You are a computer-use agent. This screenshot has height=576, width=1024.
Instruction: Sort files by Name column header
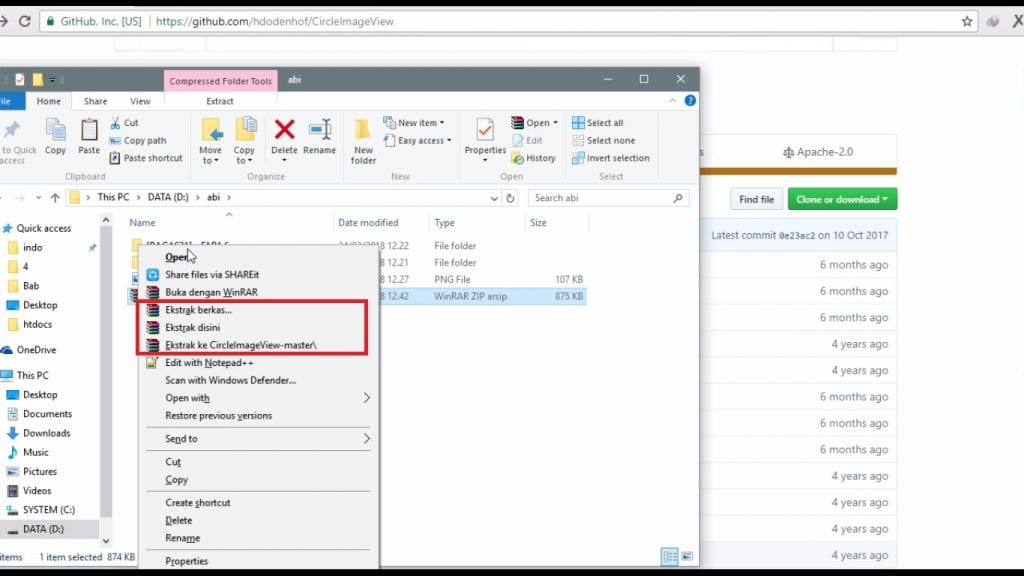tap(142, 223)
